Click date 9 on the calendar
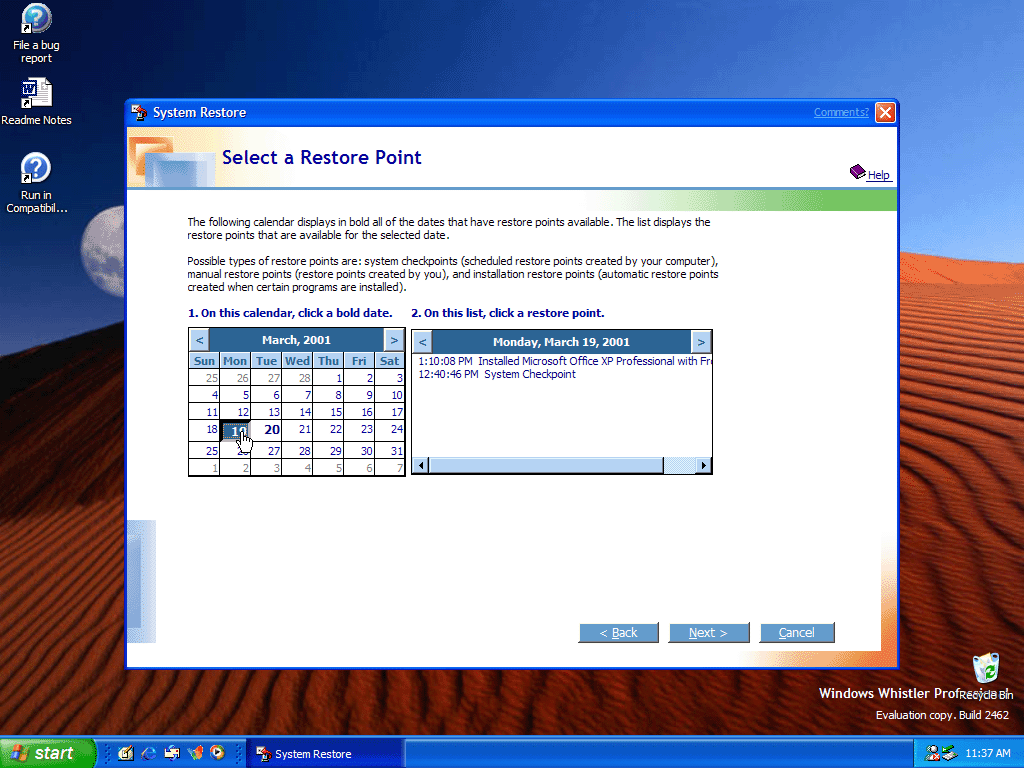The image size is (1024, 768). pos(359,395)
